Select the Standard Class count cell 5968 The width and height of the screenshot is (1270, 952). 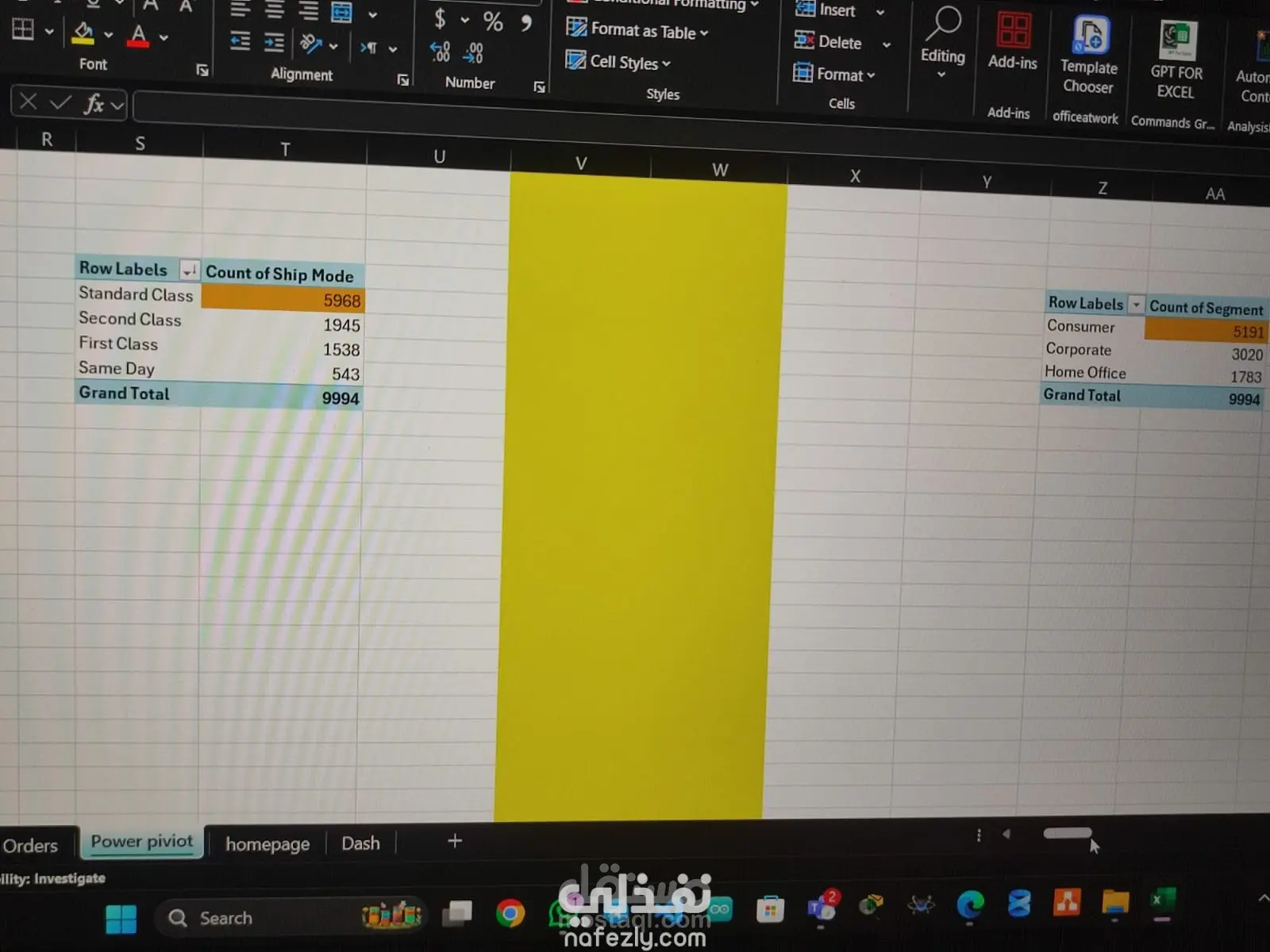283,299
